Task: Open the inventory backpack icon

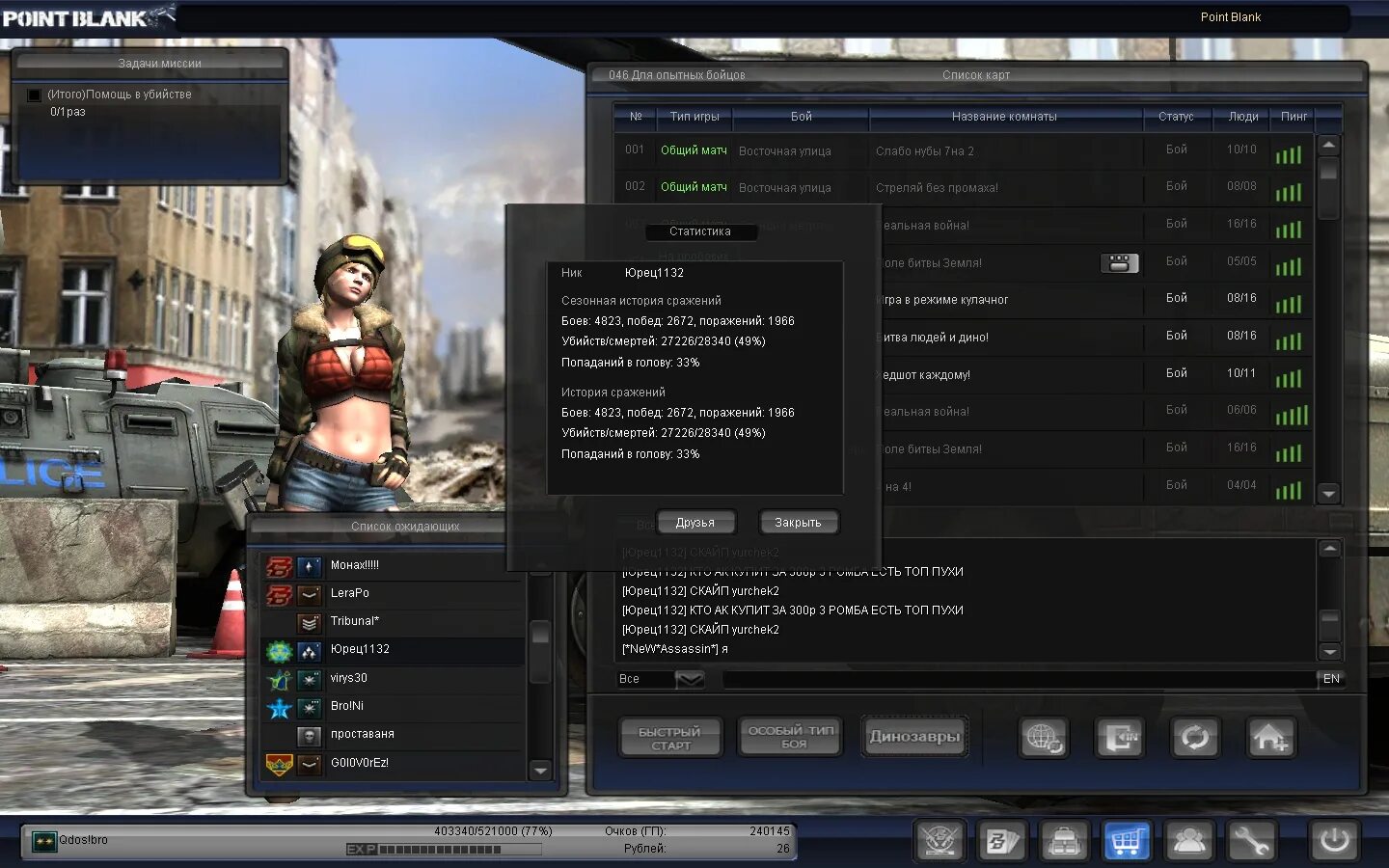Action: click(x=1064, y=842)
